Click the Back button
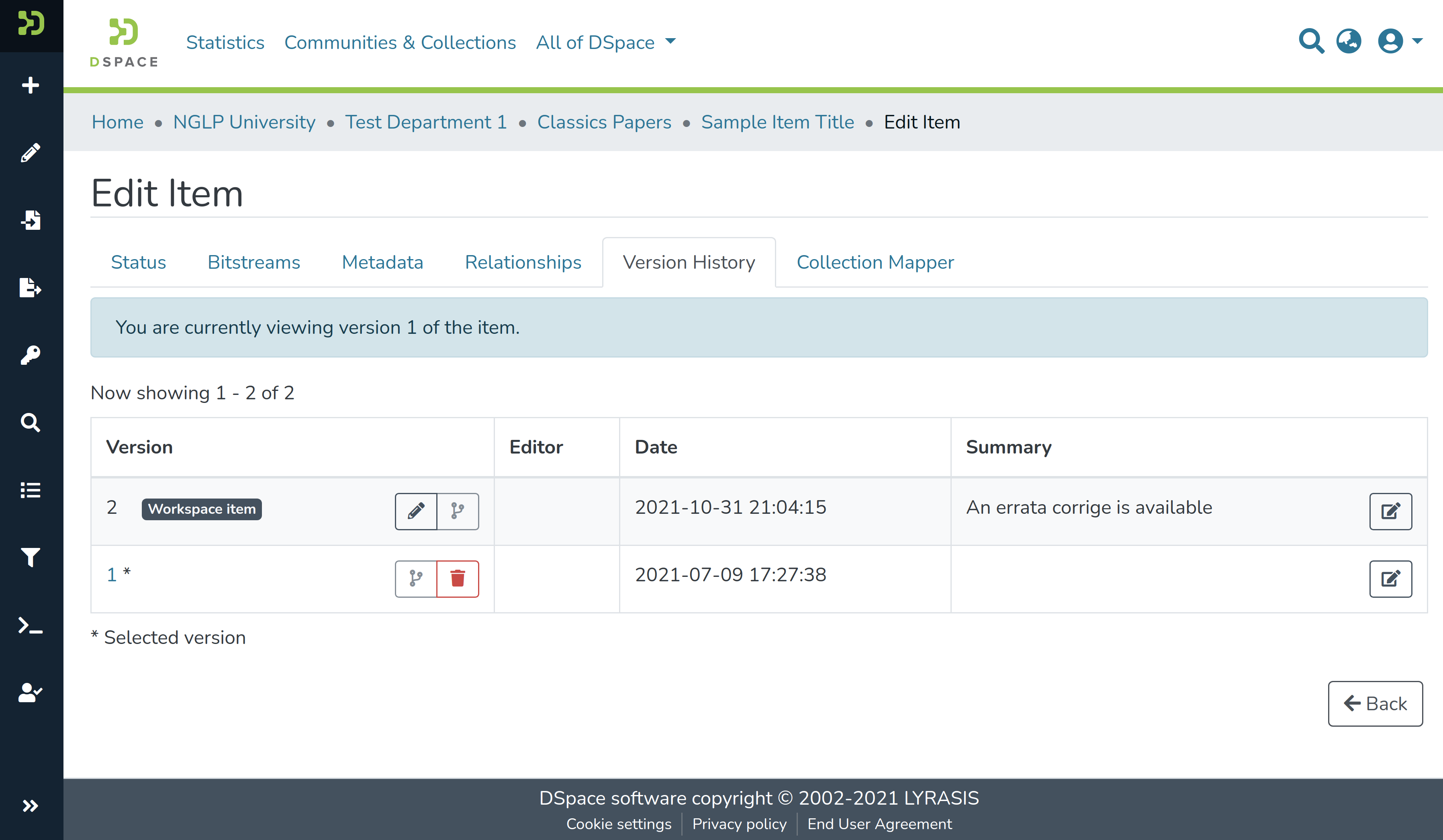 point(1375,703)
